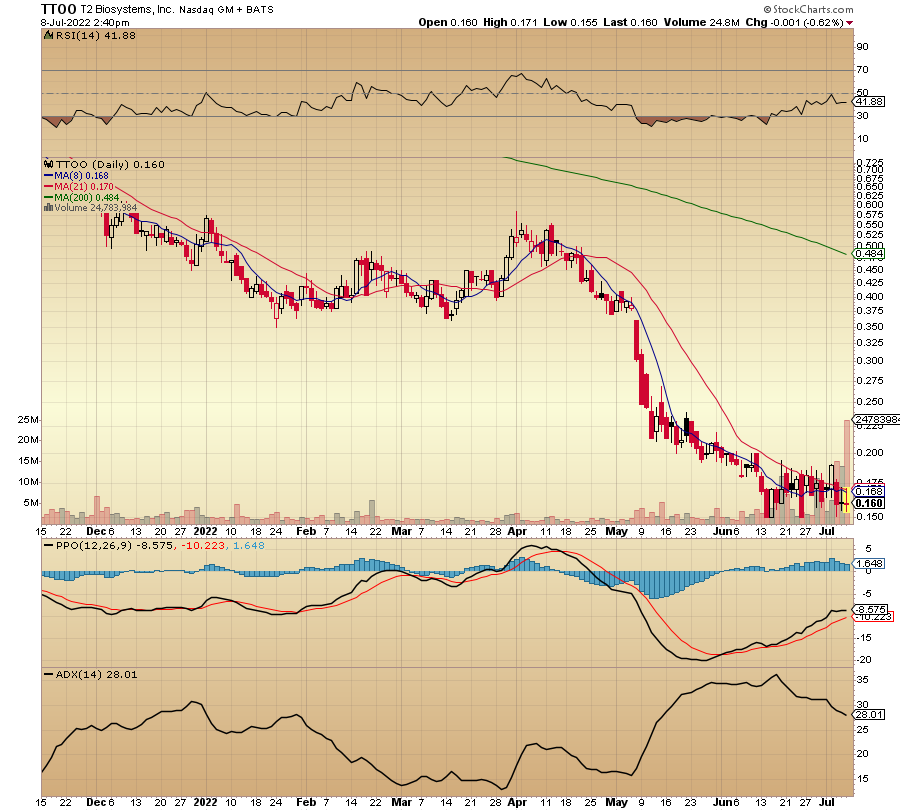Click the red MA(21) 0.170 legend entry
Image resolution: width=900 pixels, height=811 pixels.
point(79,187)
